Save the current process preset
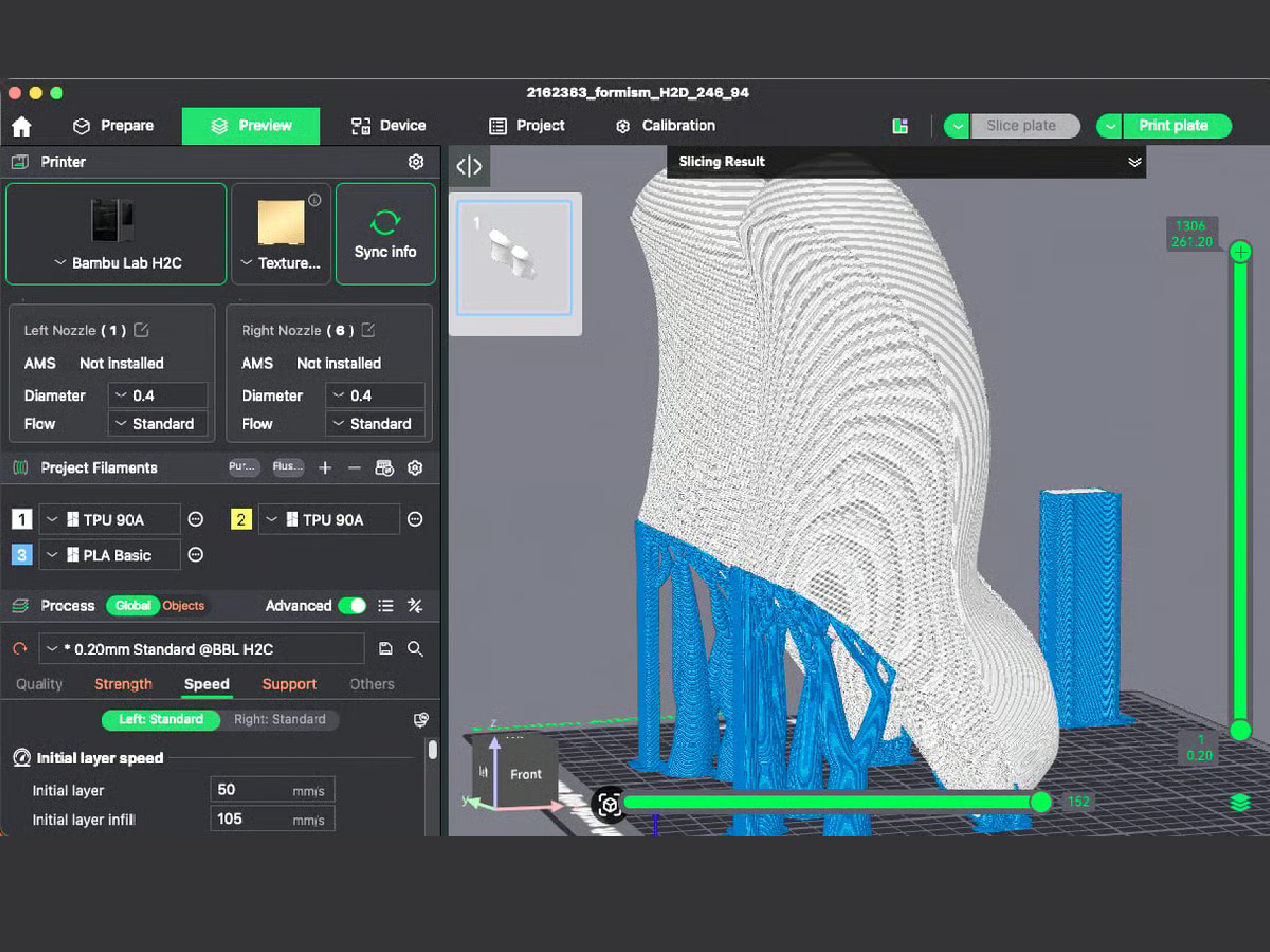Screen dimensions: 1270x952 385,649
